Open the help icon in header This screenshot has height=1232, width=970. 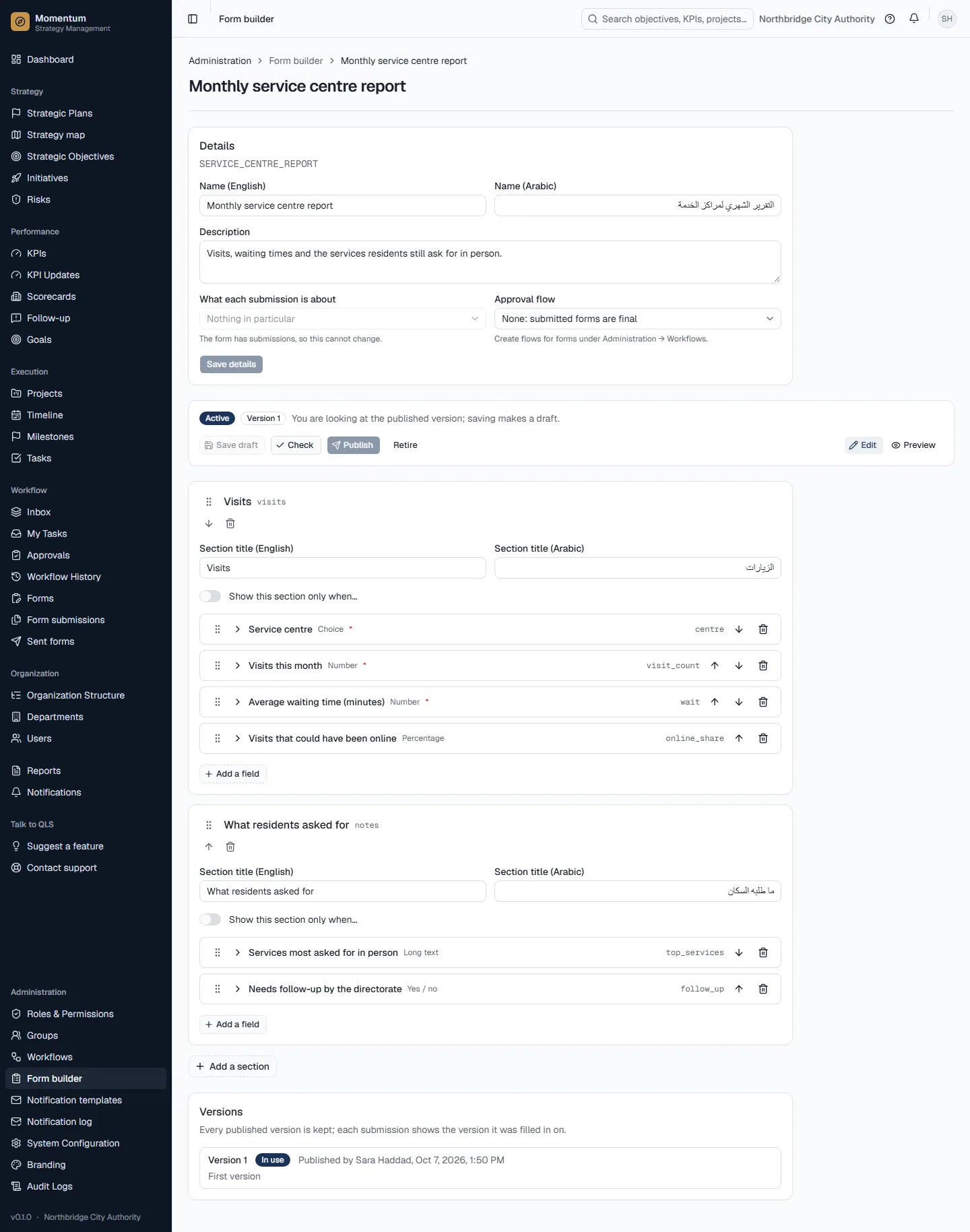[x=890, y=19]
